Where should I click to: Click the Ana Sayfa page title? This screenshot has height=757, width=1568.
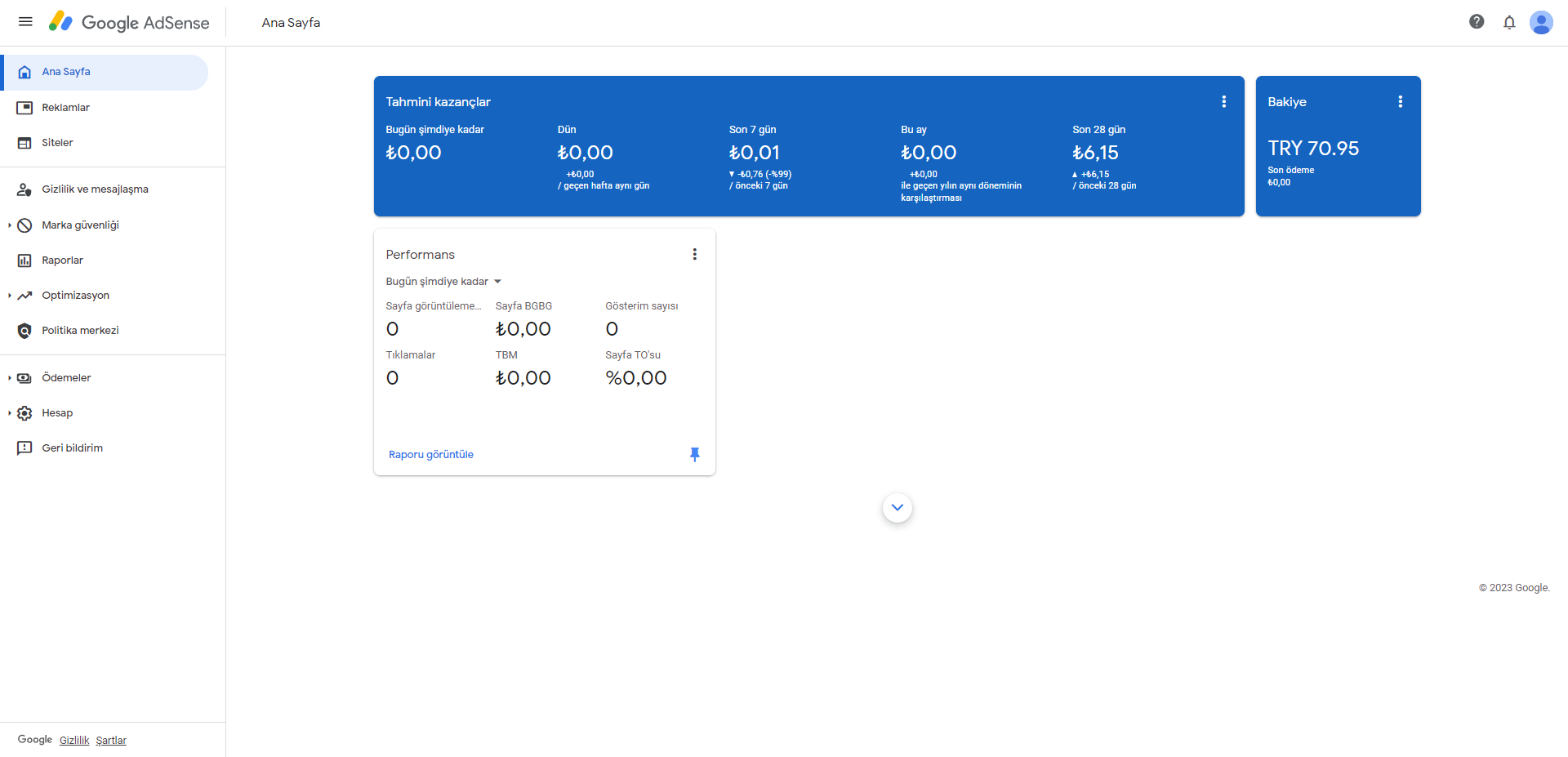(x=291, y=23)
